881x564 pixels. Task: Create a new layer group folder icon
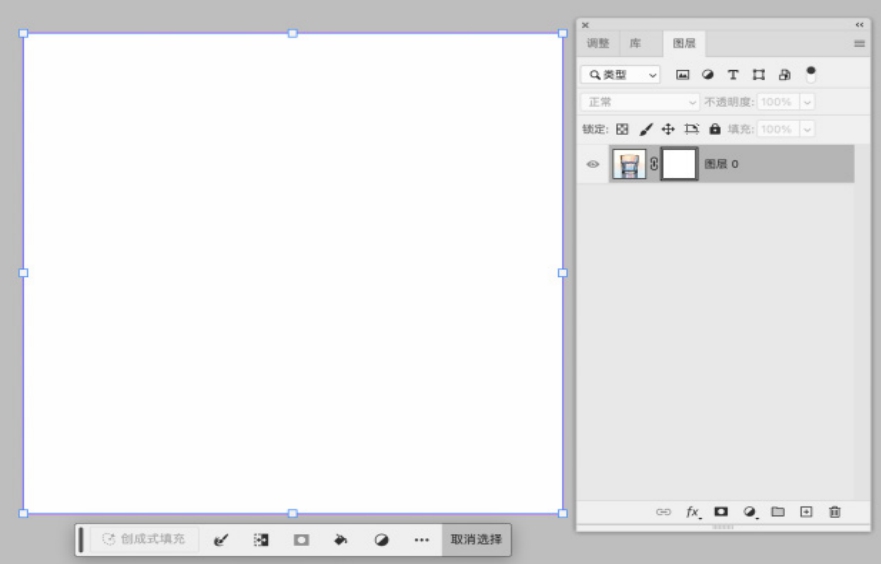coord(777,511)
